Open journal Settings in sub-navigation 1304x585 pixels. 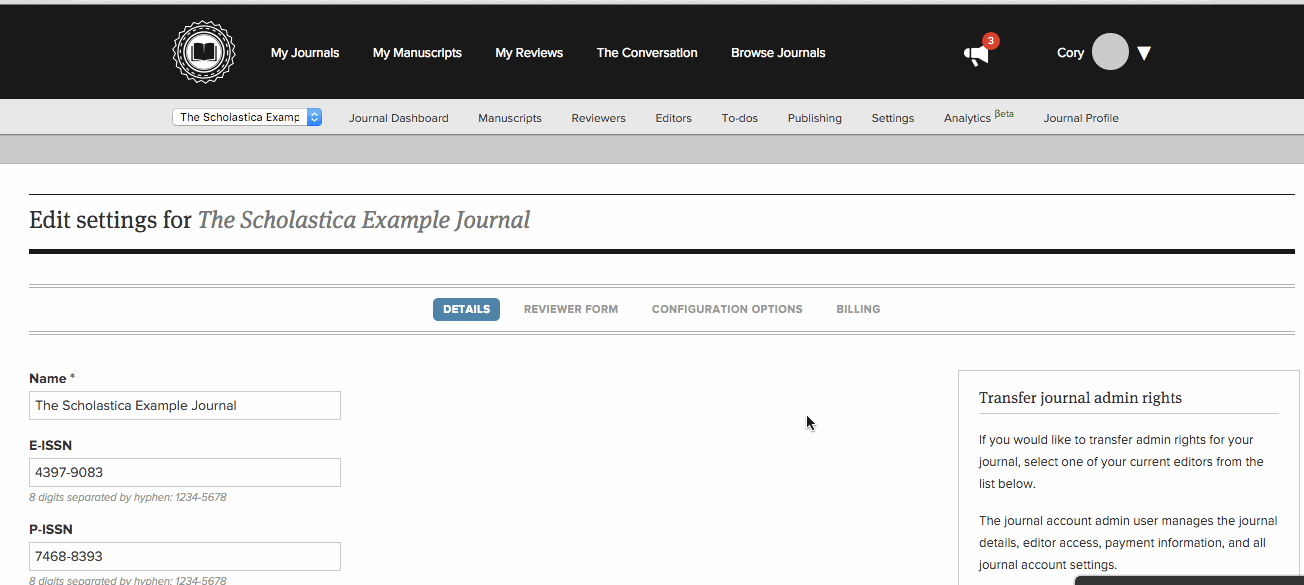(x=892, y=118)
